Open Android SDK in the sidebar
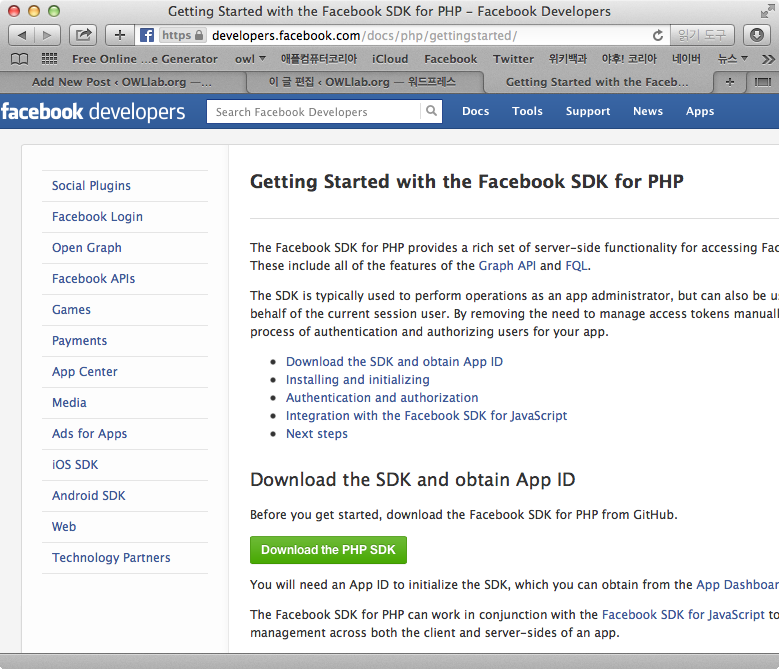This screenshot has width=779, height=669. pyautogui.click(x=89, y=495)
